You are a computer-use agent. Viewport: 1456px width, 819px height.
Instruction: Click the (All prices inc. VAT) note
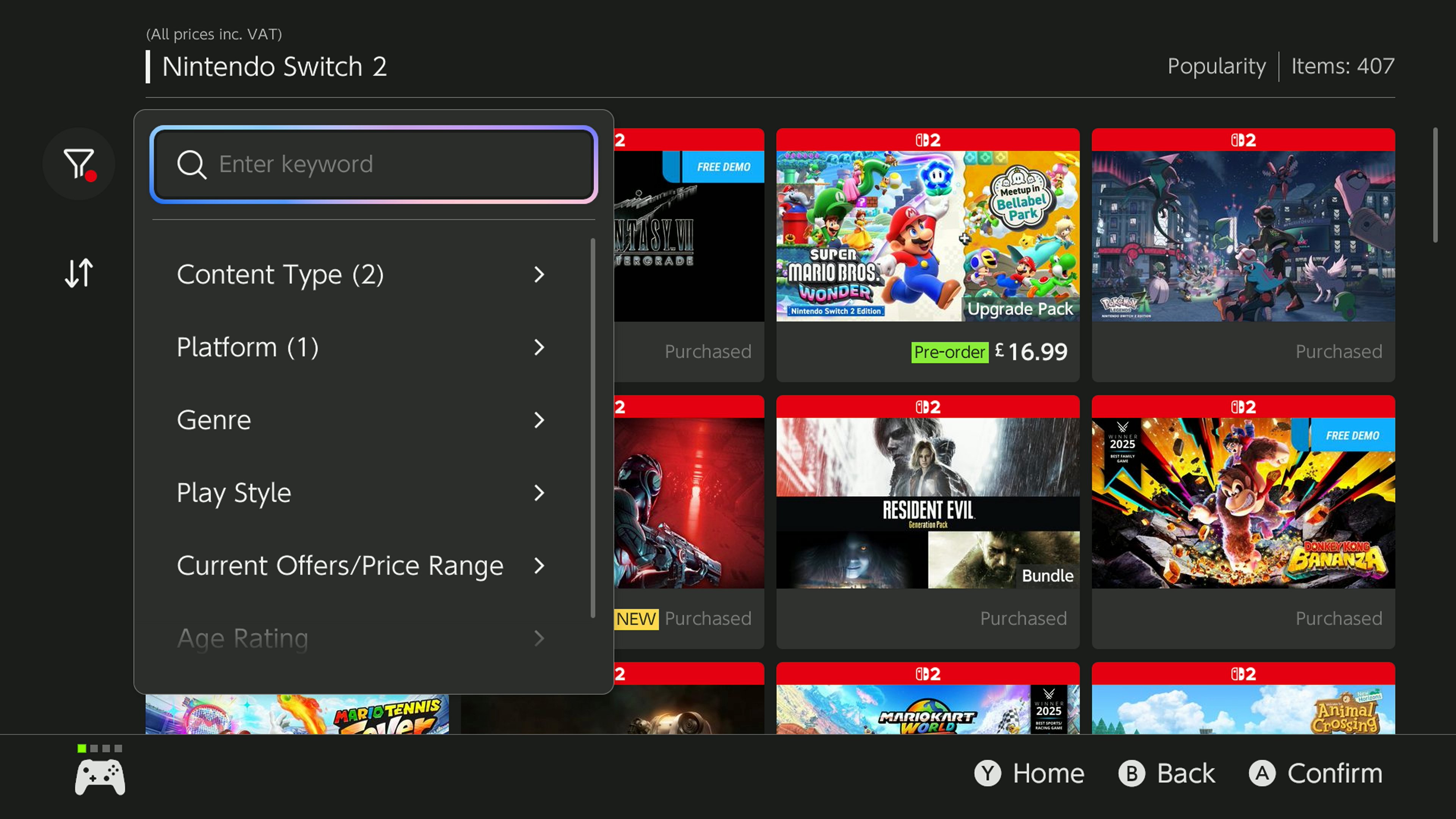(213, 34)
